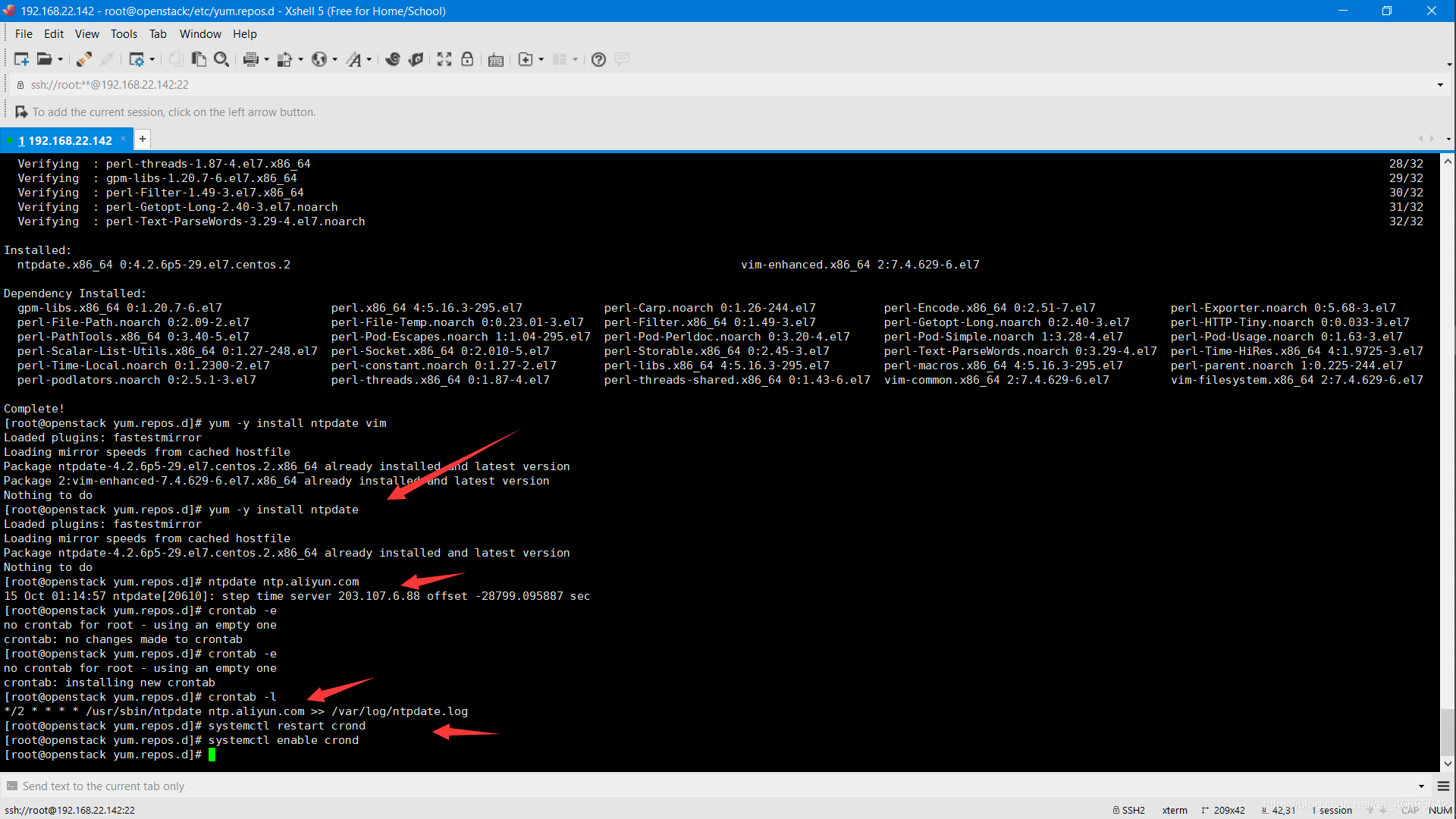The width and height of the screenshot is (1456, 819).
Task: Open the View menu
Action: tap(87, 33)
